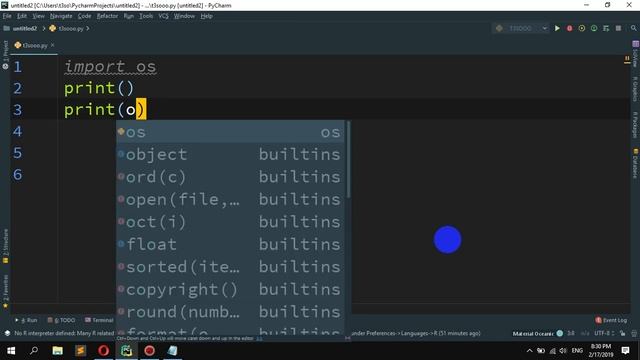Click the tool window toggle icon bottom-left
This screenshot has height=360, width=640.
click(7, 333)
